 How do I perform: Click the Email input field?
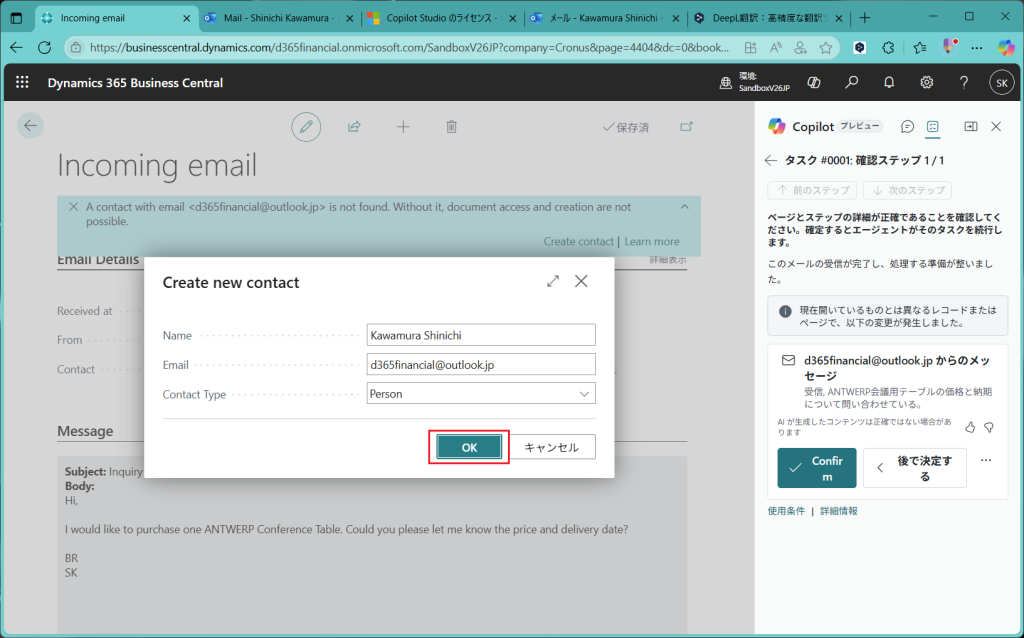[481, 364]
